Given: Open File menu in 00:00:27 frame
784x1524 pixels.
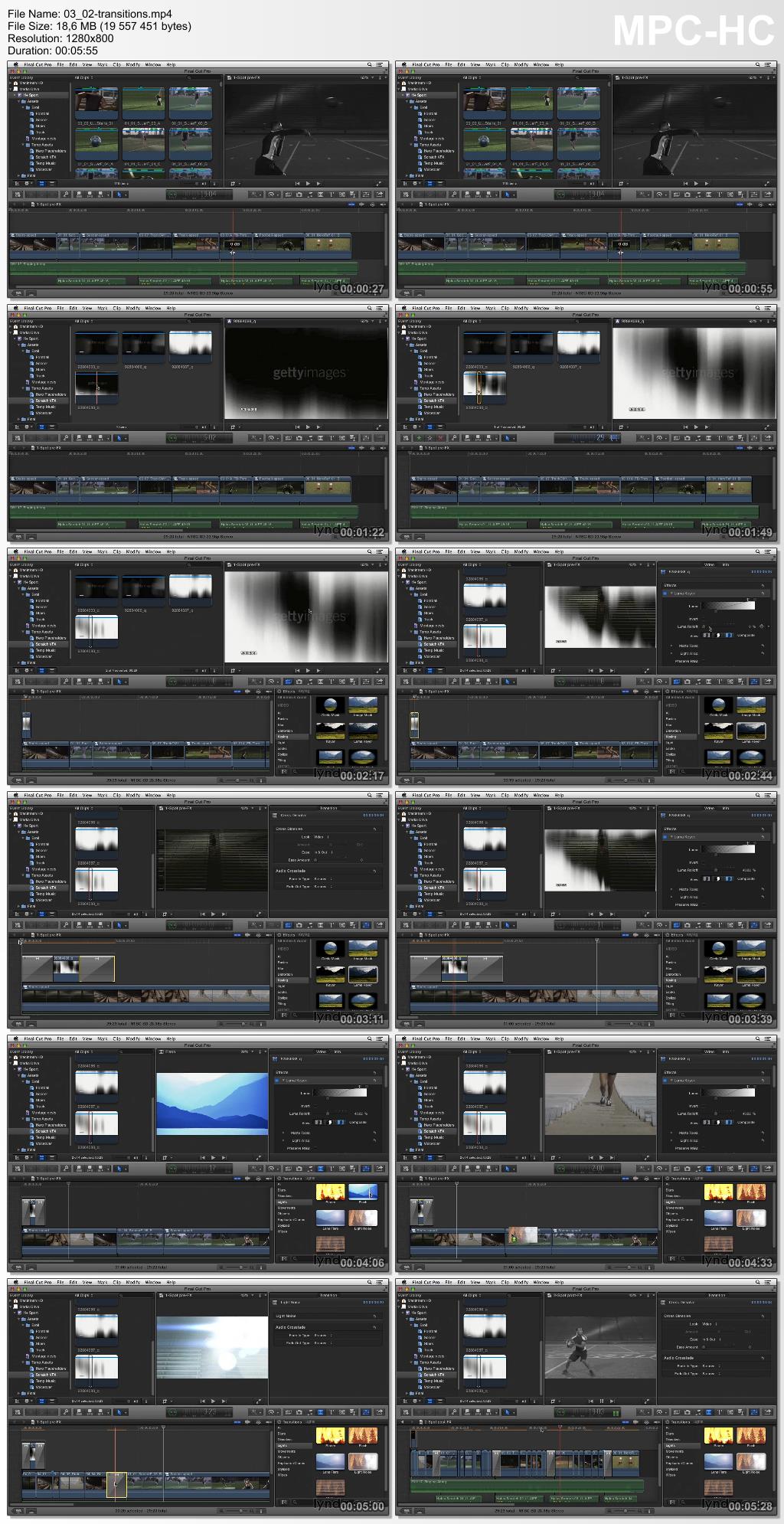Looking at the screenshot, I should (x=60, y=64).
